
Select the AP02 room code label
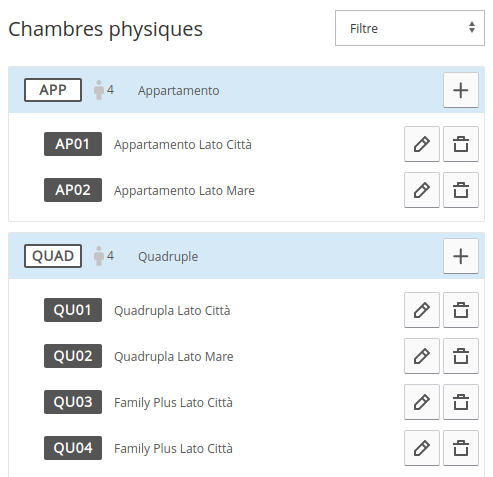point(73,190)
